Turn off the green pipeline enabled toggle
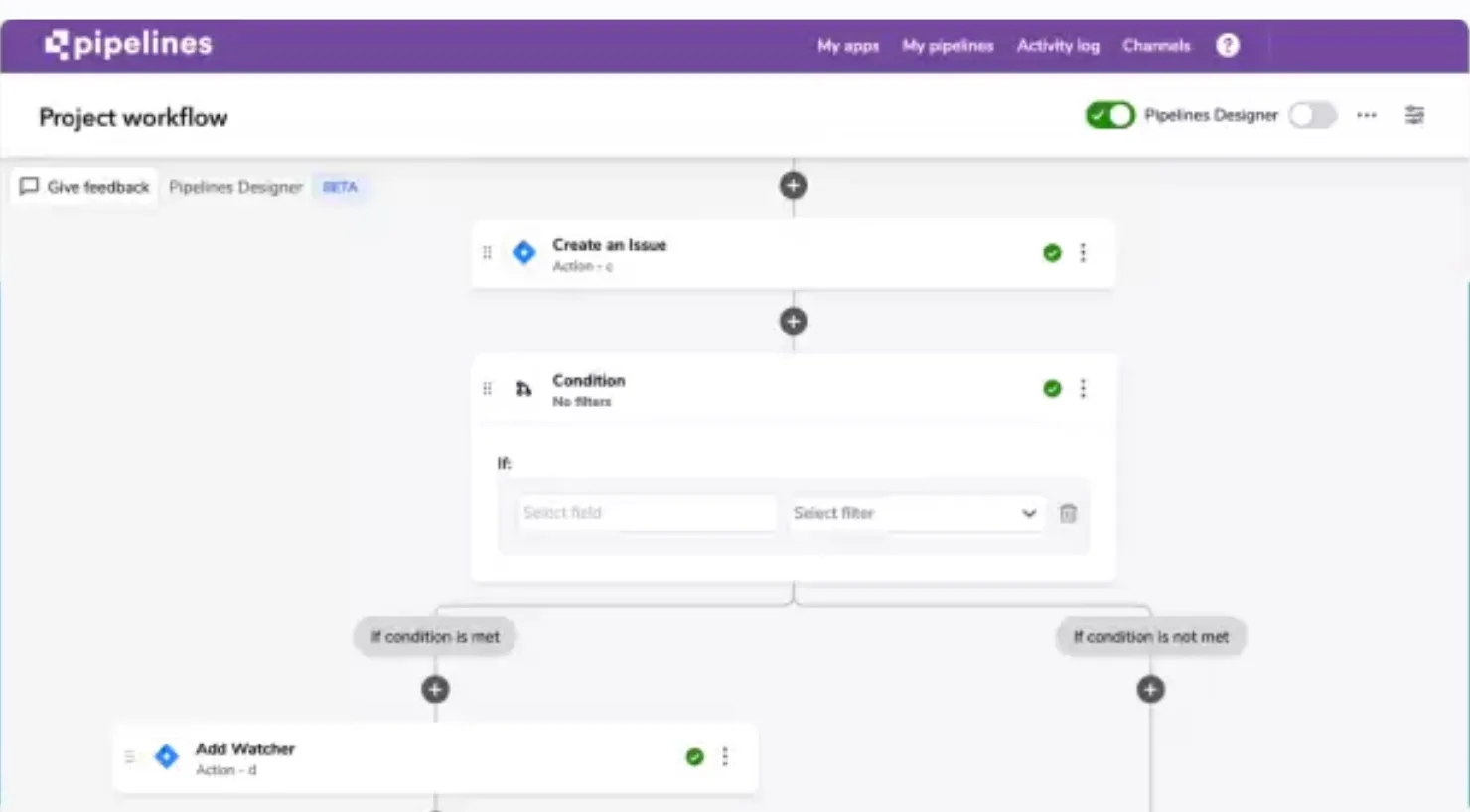The width and height of the screenshot is (1470, 812). click(x=1109, y=115)
